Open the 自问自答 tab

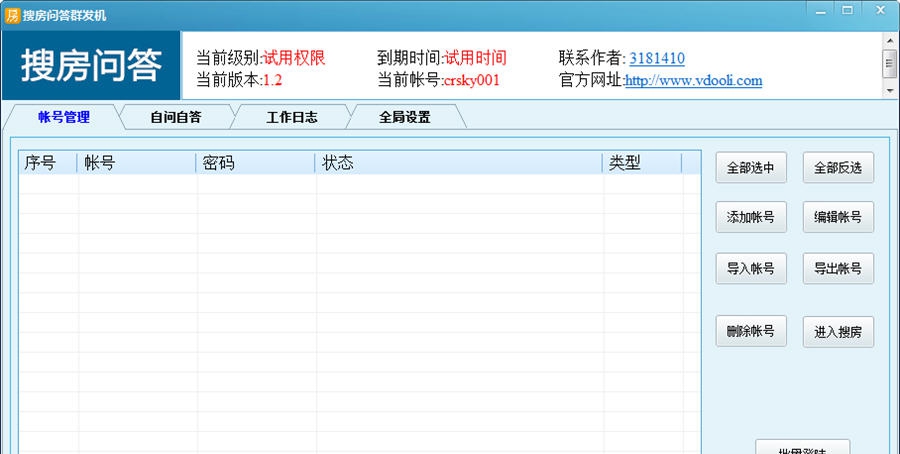176,117
